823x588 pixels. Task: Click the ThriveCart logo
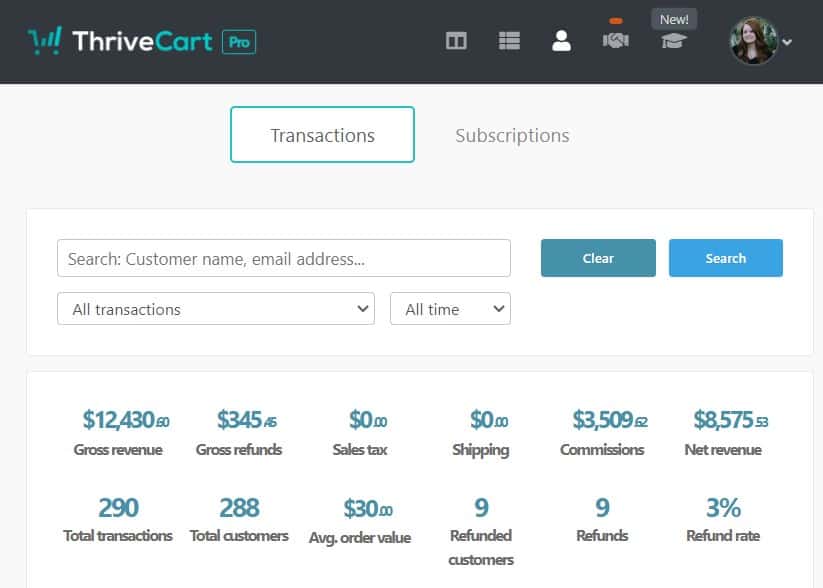pyautogui.click(x=120, y=41)
